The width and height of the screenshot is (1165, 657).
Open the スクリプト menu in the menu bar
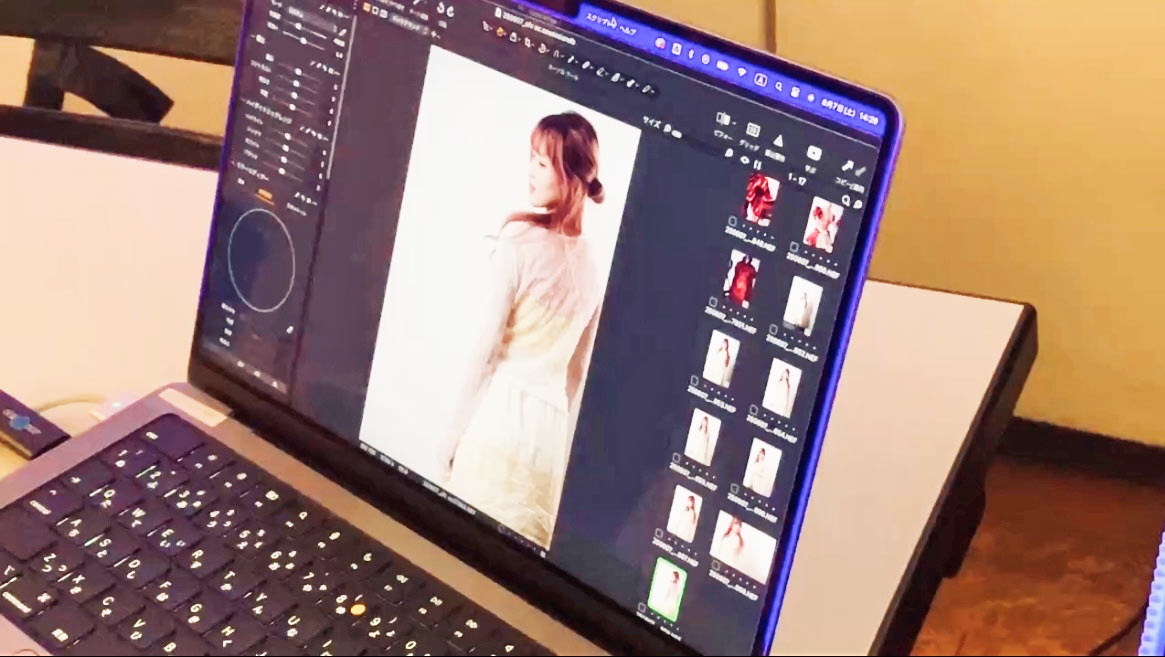point(602,21)
